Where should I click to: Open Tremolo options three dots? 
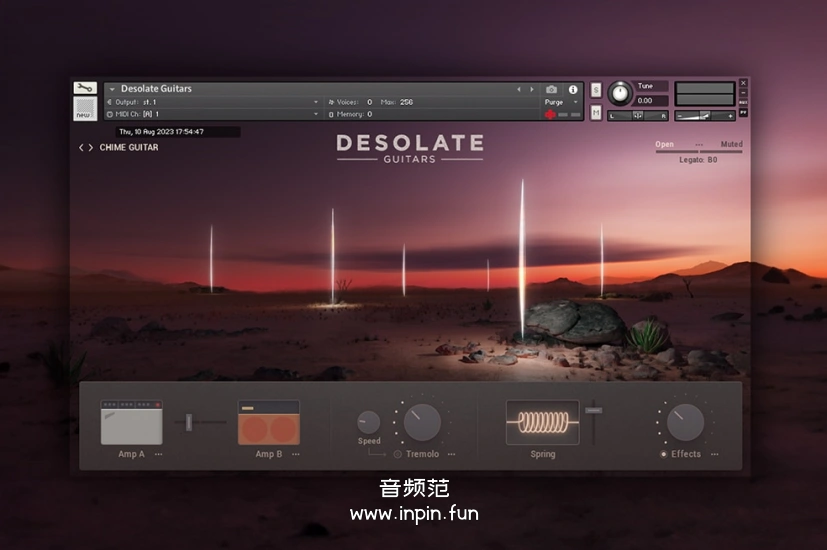pos(451,454)
